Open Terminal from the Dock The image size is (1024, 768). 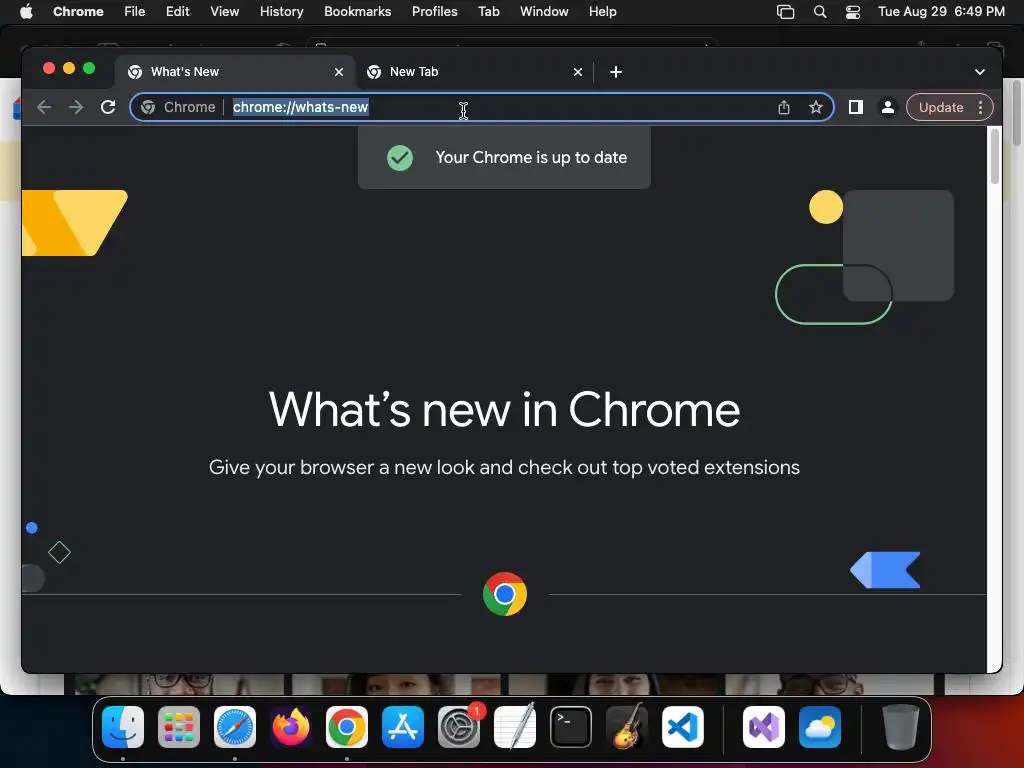click(571, 727)
